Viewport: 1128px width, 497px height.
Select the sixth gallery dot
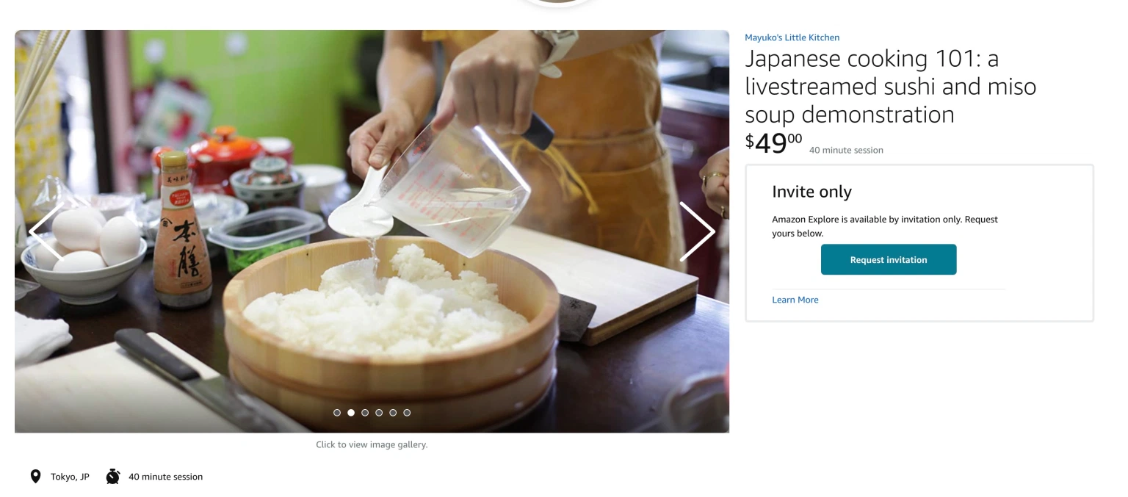pos(407,413)
